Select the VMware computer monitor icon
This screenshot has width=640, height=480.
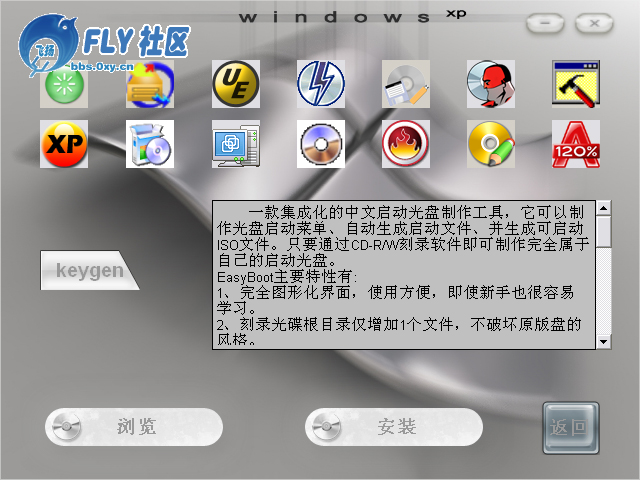(x=236, y=144)
